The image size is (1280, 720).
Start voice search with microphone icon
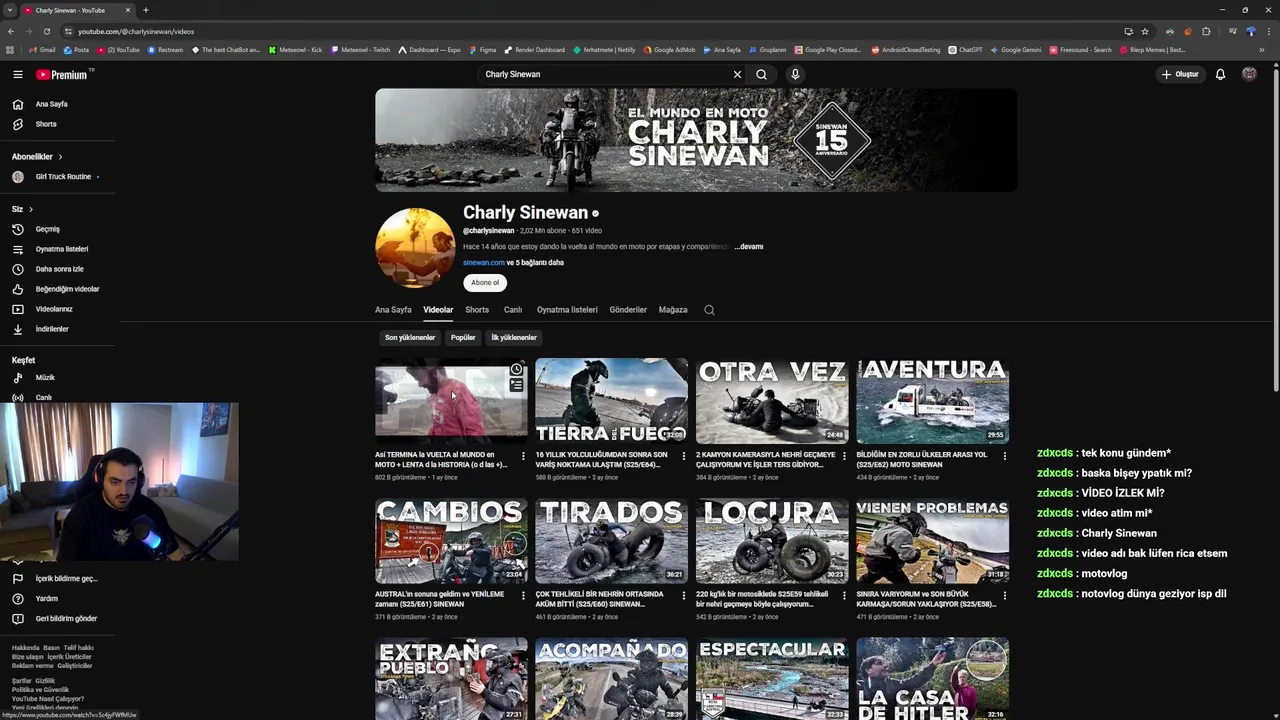[795, 74]
